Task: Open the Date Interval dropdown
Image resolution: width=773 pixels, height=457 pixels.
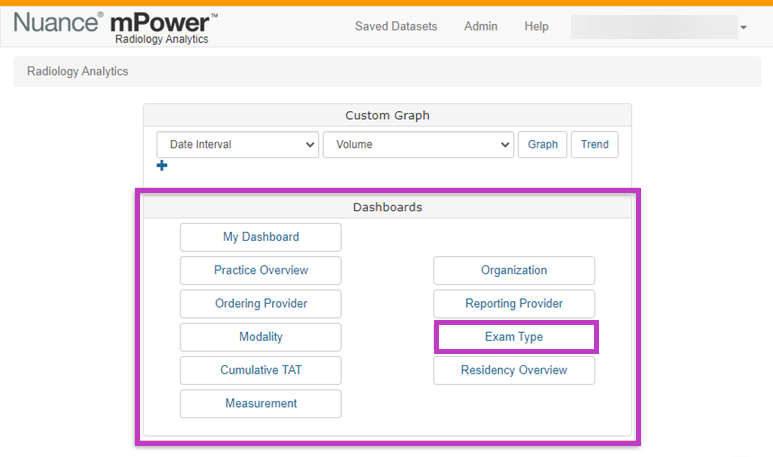Action: 238,144
